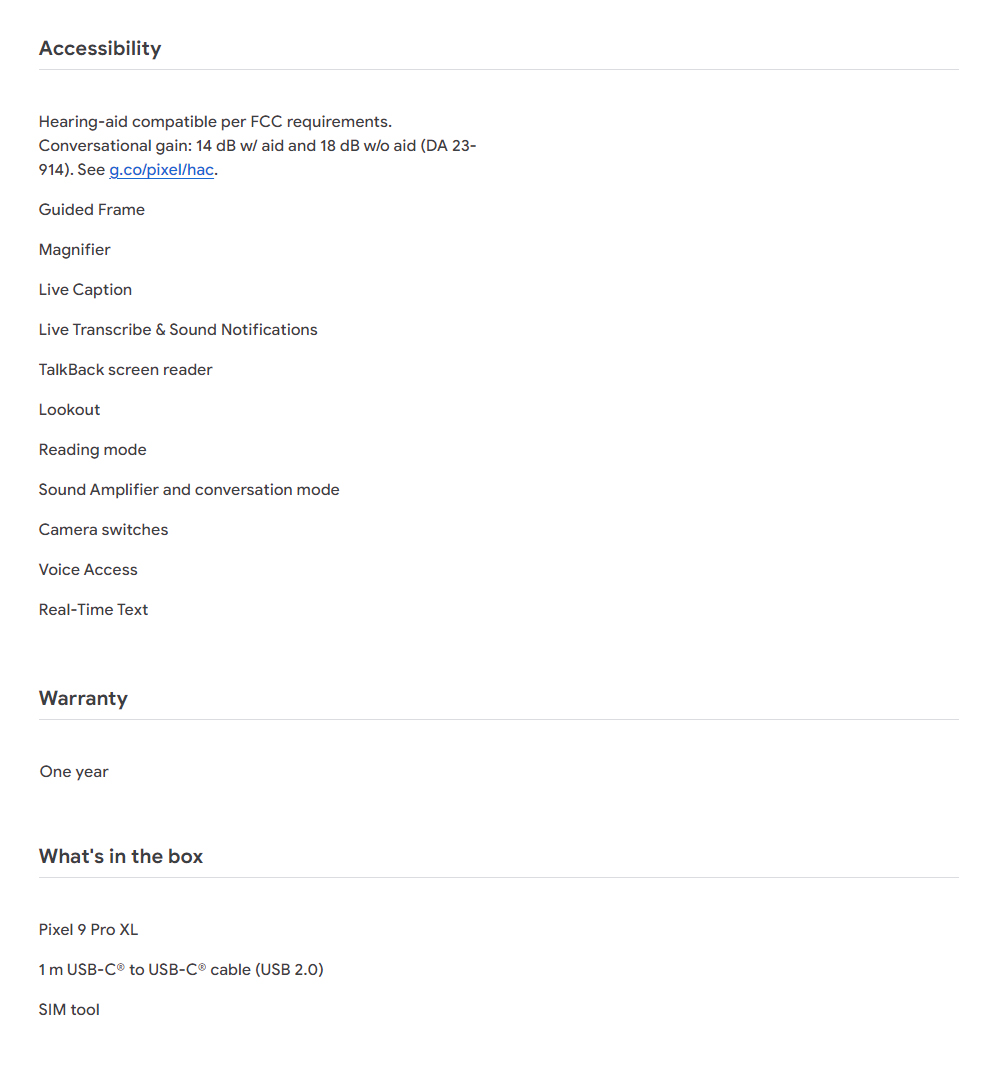
Task: Click the hearing-aid compatible FCC requirements text
Action: 215,122
